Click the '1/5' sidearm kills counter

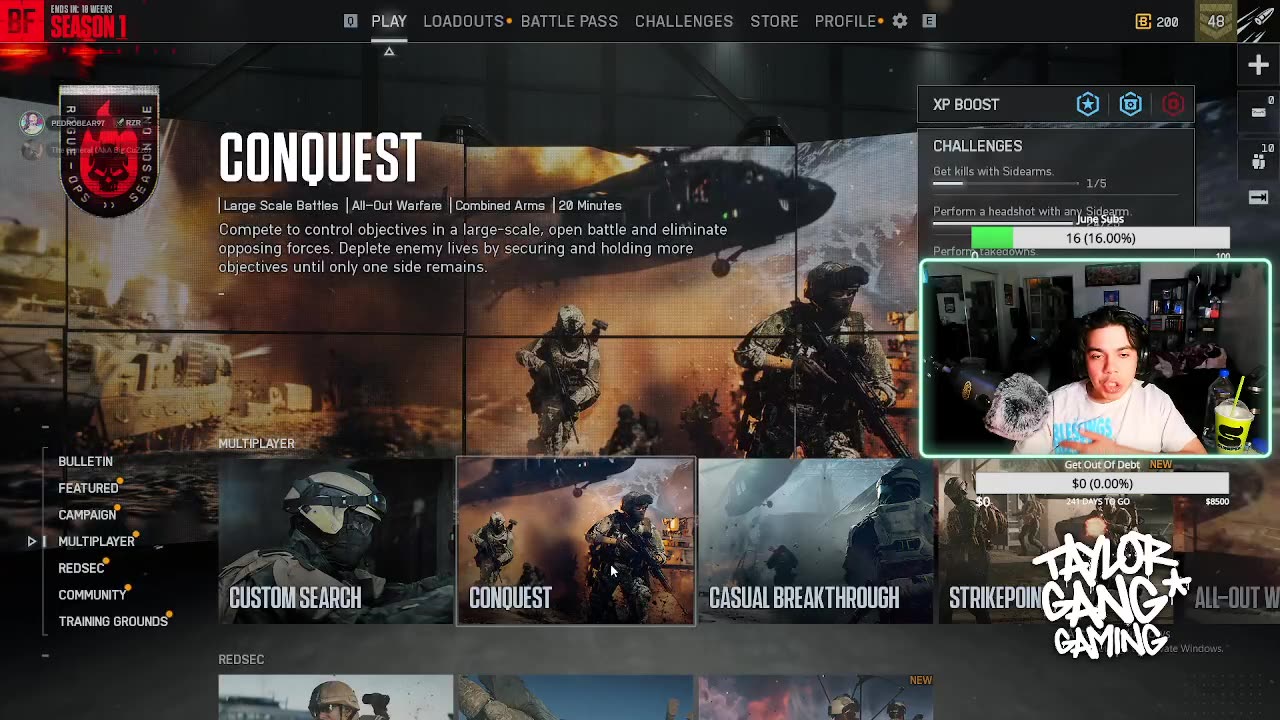click(x=1096, y=184)
